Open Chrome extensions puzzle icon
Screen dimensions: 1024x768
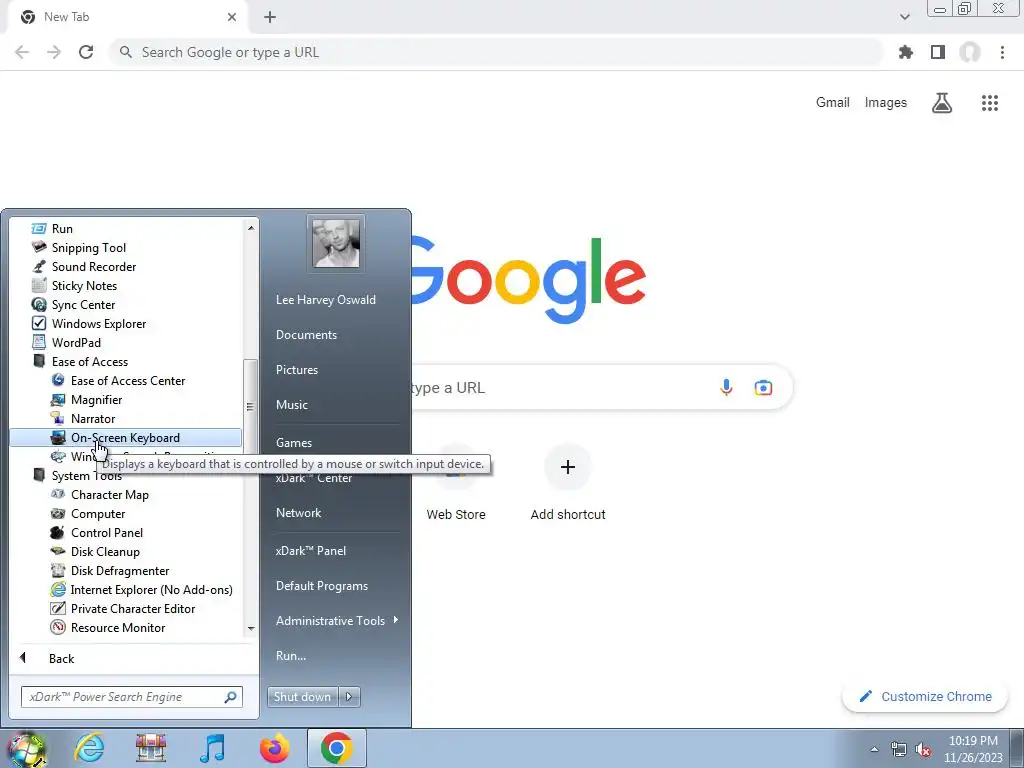[x=905, y=52]
